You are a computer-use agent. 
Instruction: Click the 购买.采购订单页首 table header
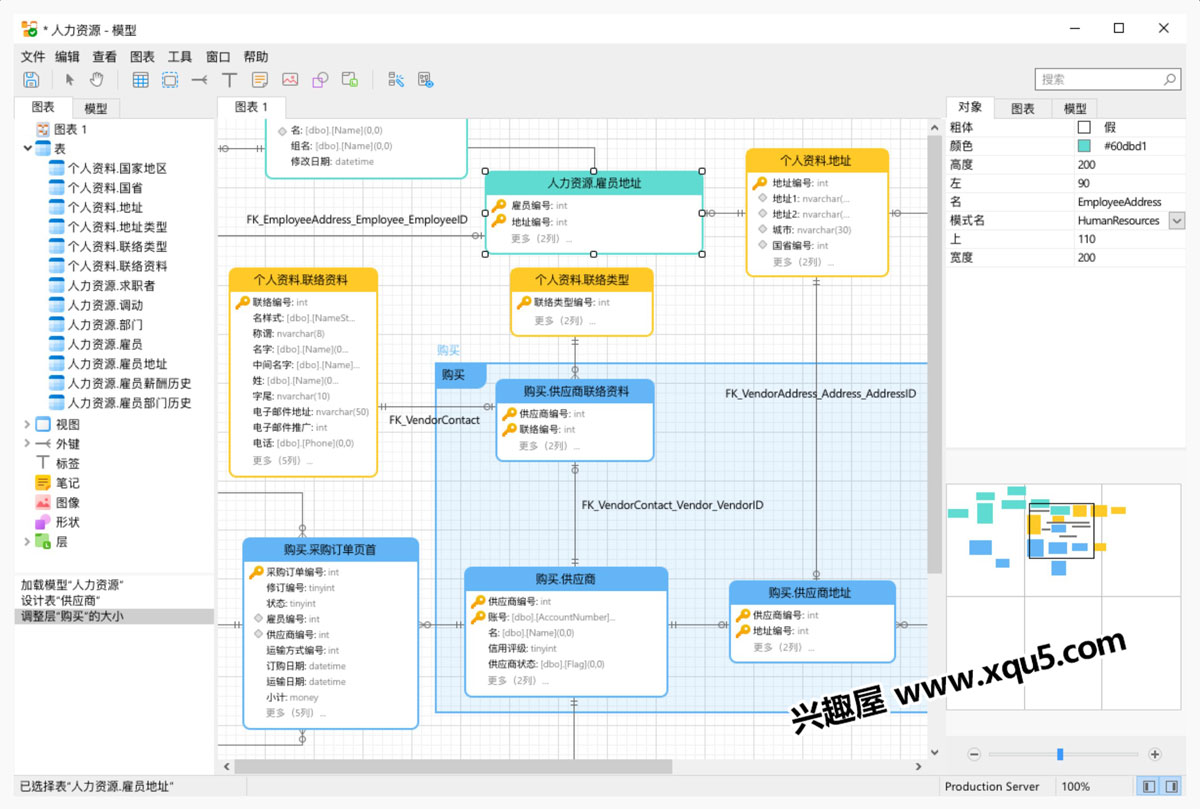[330, 549]
